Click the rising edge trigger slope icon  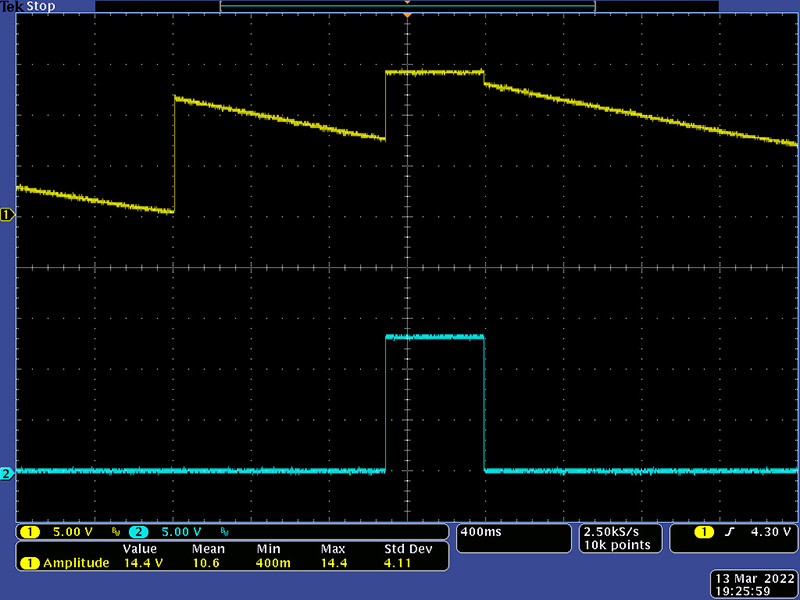[x=730, y=531]
